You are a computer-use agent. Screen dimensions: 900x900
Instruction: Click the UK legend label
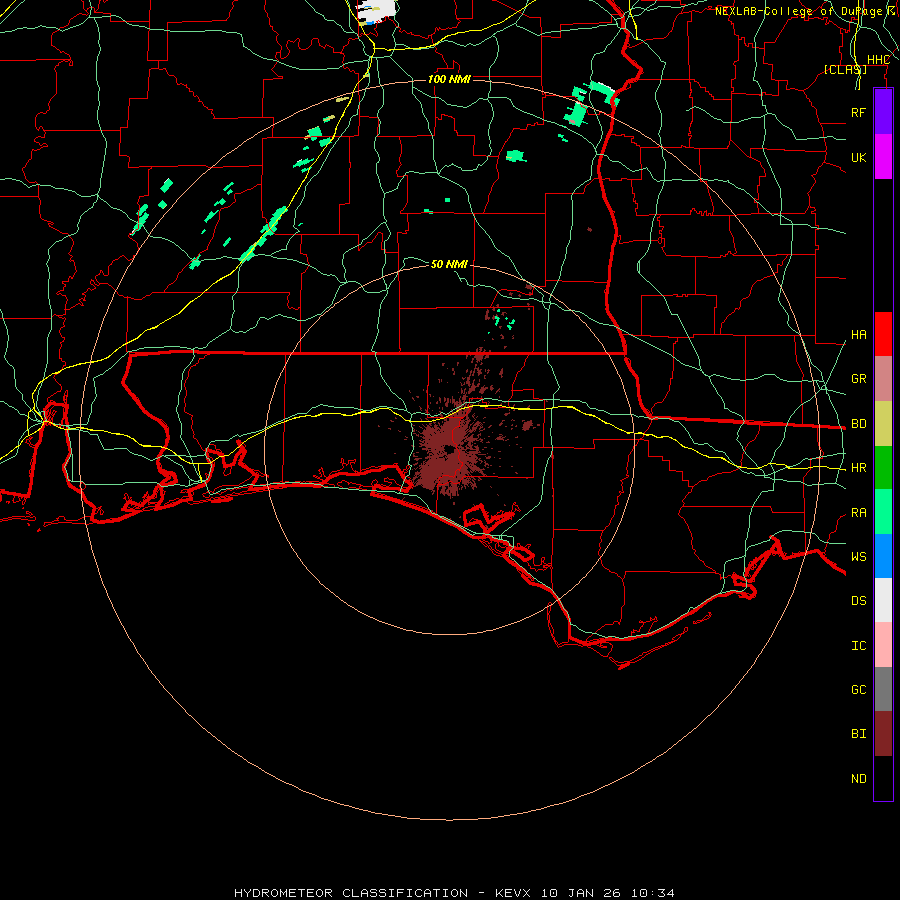(x=858, y=157)
